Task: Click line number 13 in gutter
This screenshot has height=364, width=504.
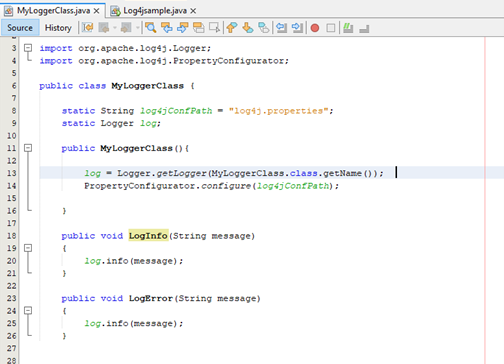Action: click(12, 173)
